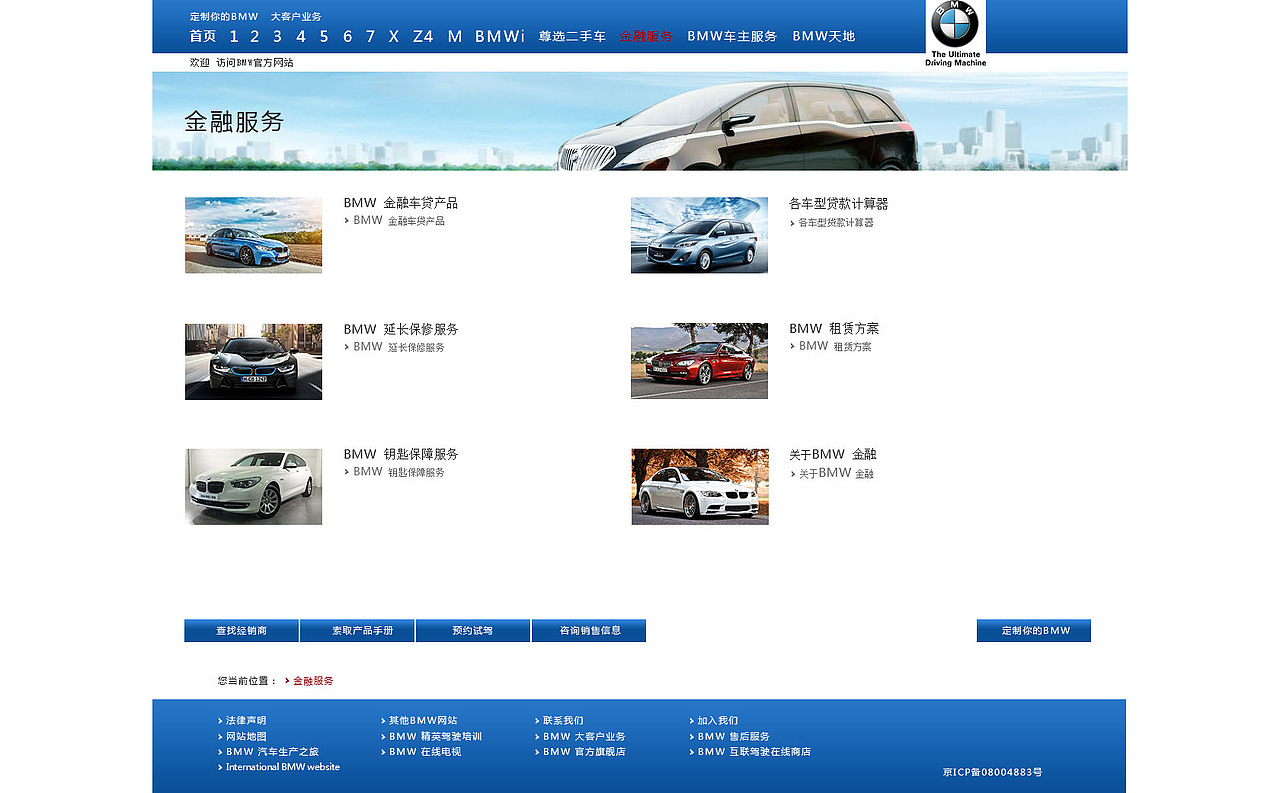Select the 5 series nav item

coord(324,36)
